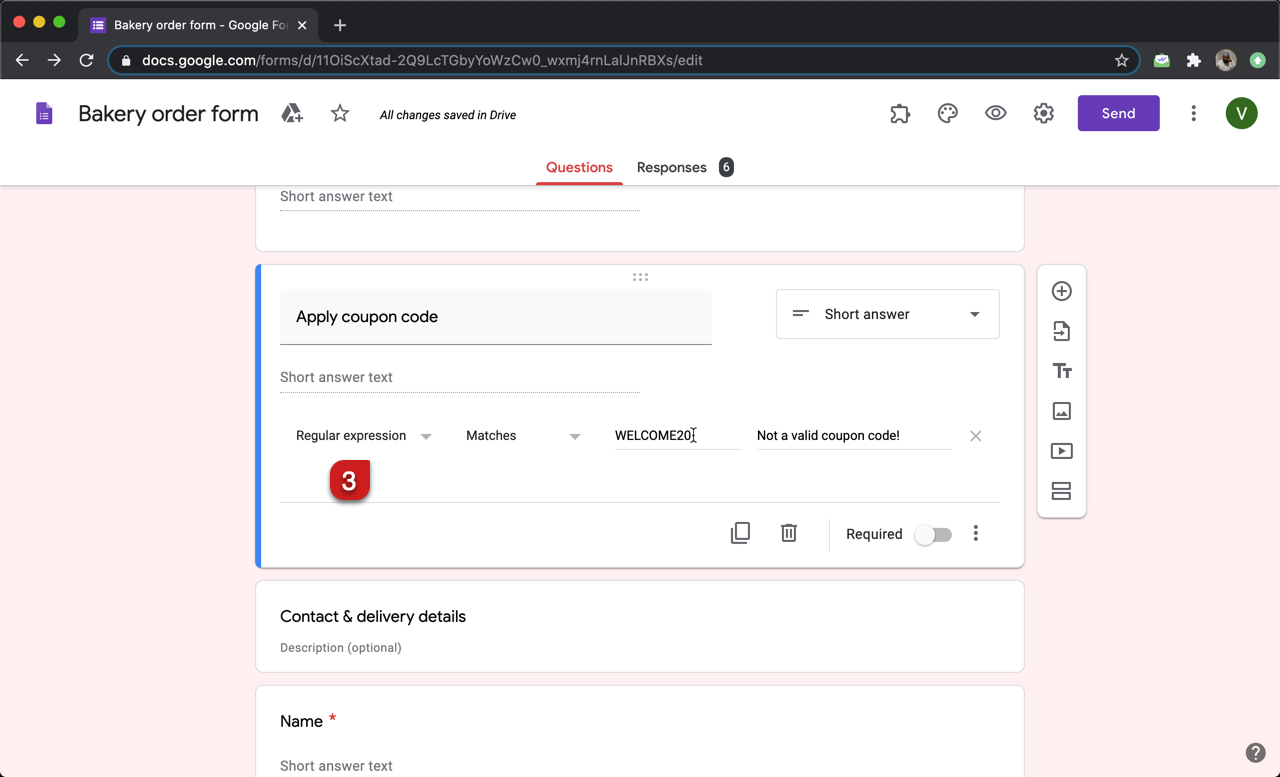This screenshot has width=1280, height=777.
Task: Click the WELCOME20 pattern input field
Action: pos(676,436)
